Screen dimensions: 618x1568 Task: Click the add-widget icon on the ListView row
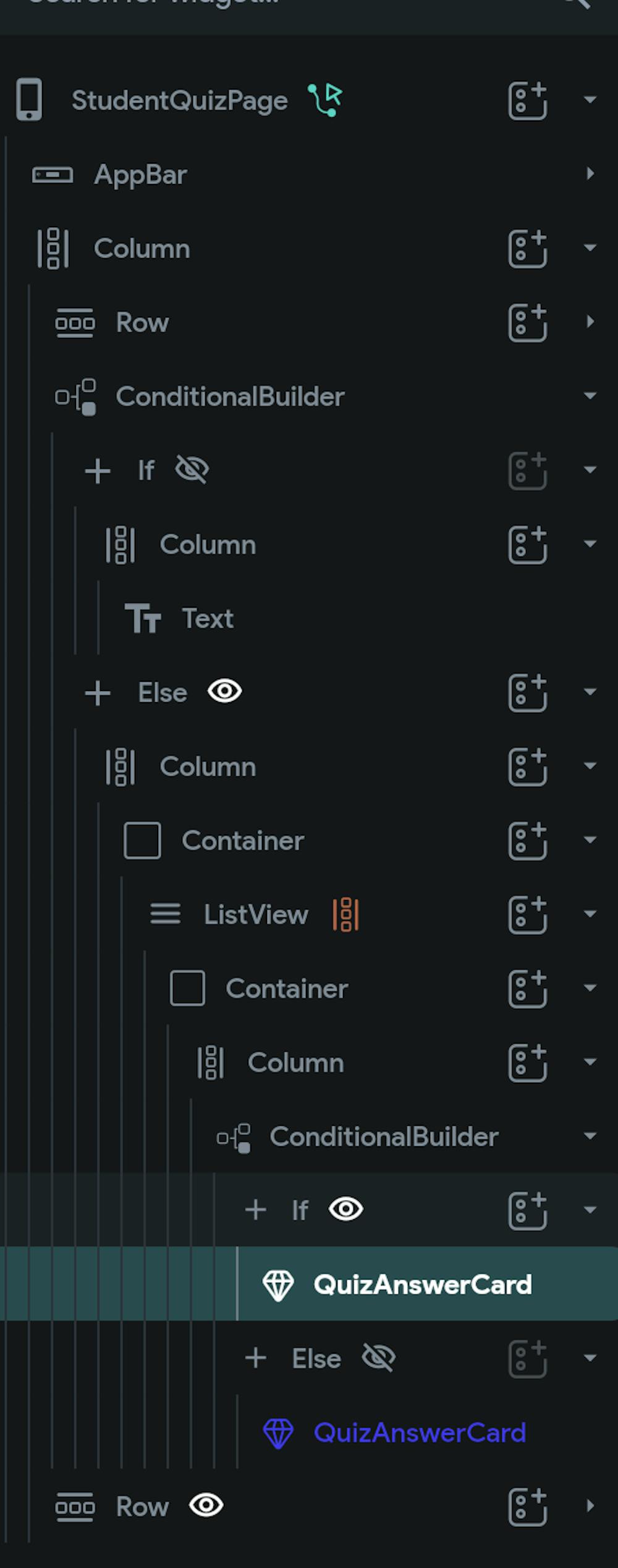tap(527, 914)
